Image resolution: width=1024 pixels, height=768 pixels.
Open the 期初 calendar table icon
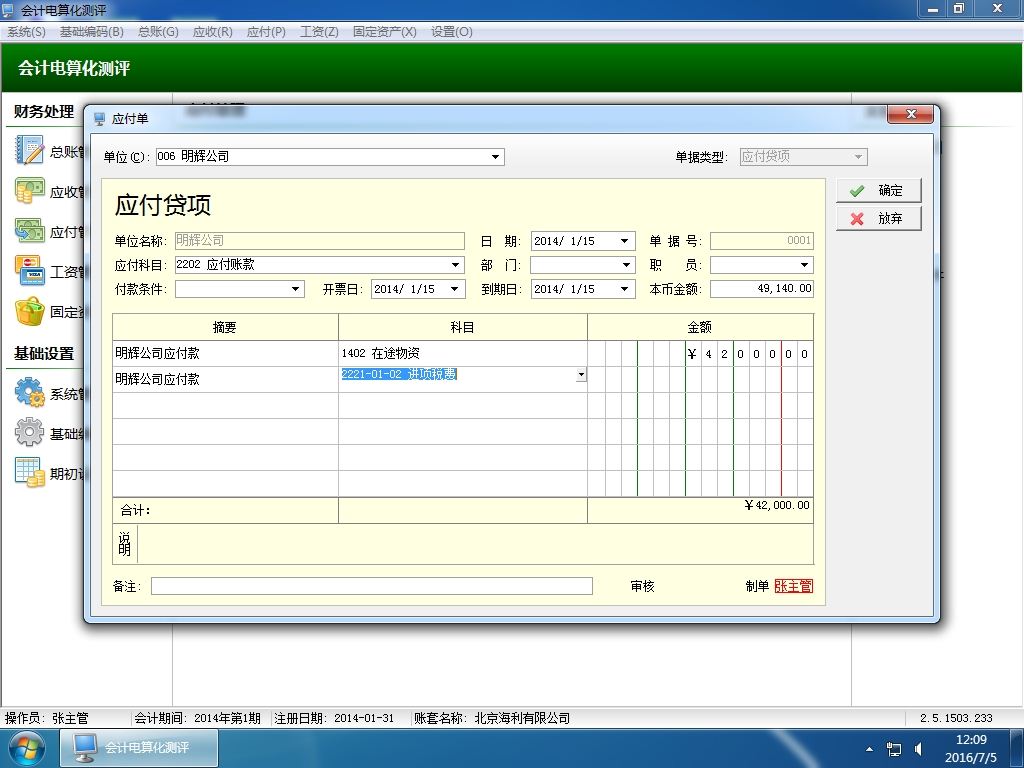(29, 472)
